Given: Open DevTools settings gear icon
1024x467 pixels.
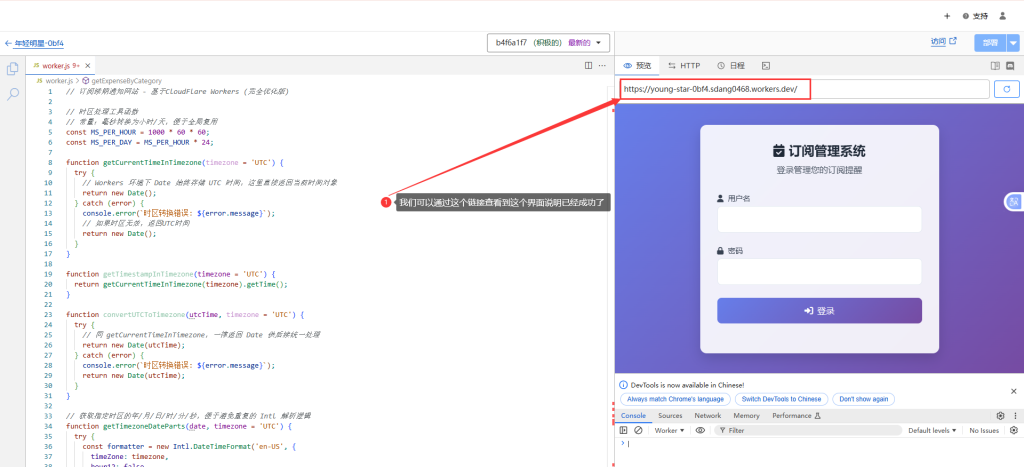Looking at the screenshot, I should [1000, 415].
